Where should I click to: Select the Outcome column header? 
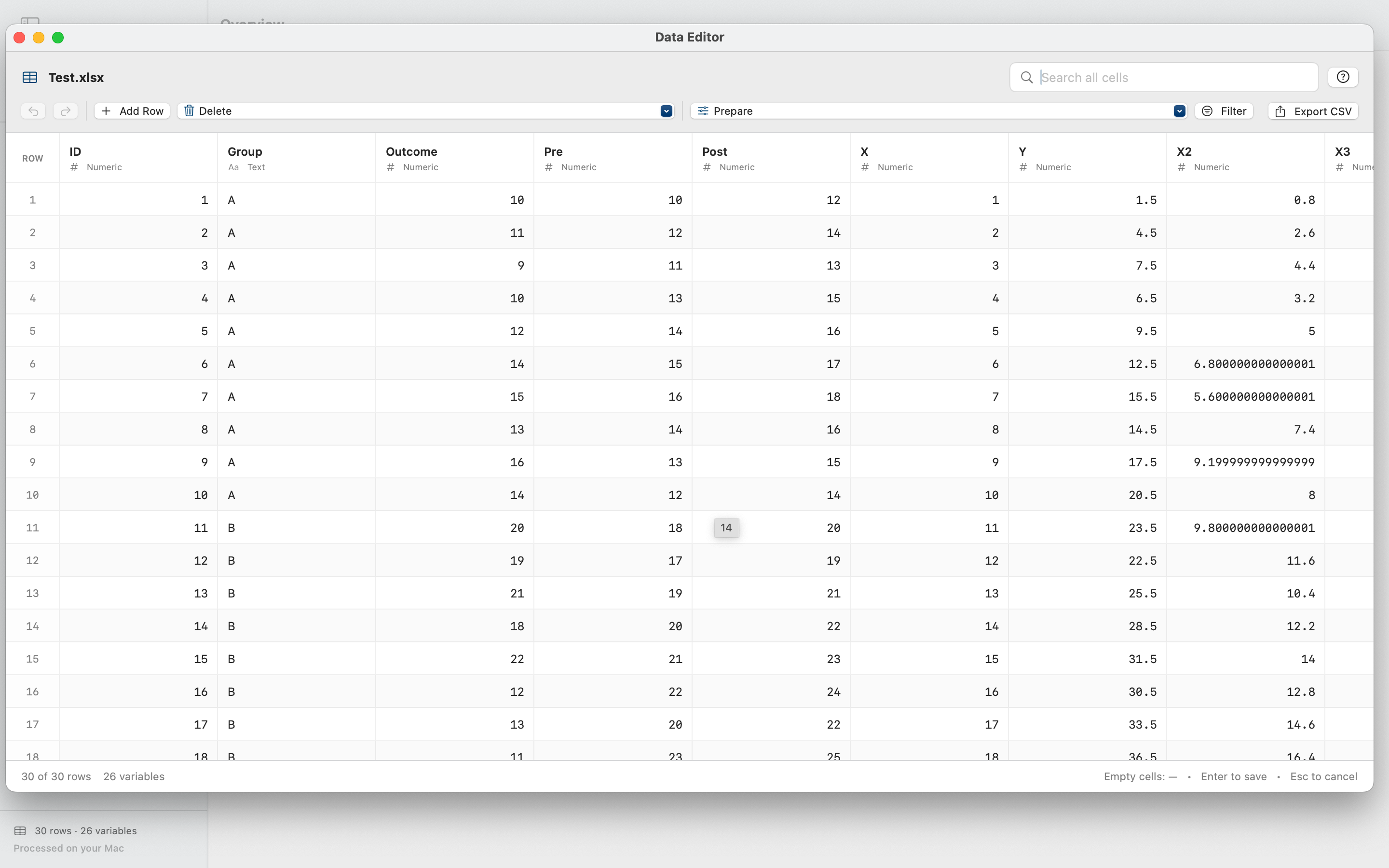click(x=455, y=159)
